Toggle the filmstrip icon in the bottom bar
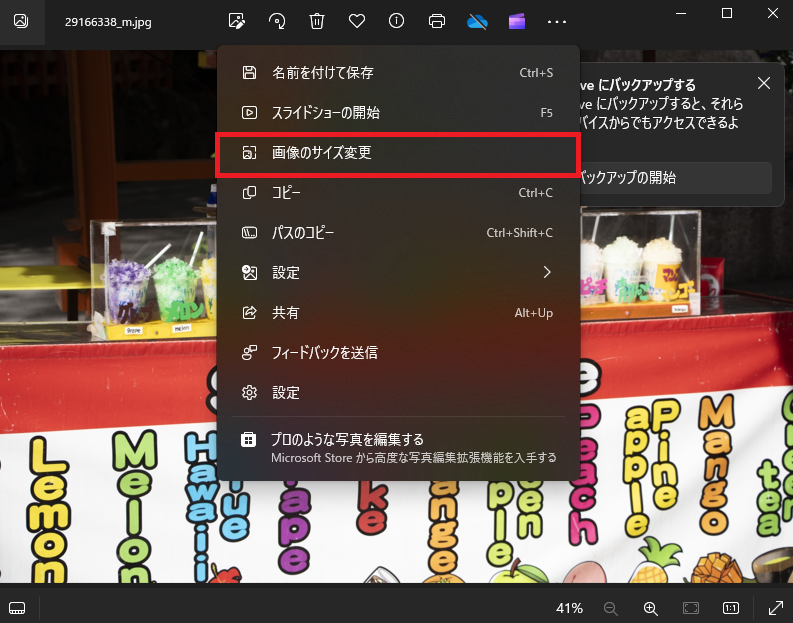Image resolution: width=793 pixels, height=623 pixels. pyautogui.click(x=17, y=608)
